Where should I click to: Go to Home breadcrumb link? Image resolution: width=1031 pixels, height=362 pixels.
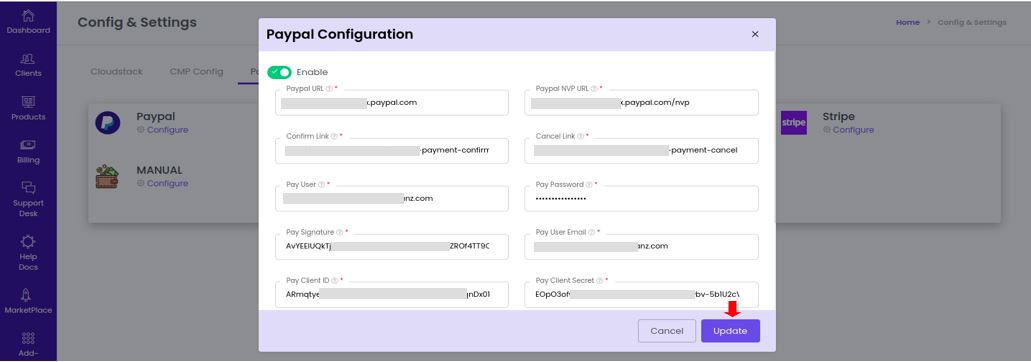[x=907, y=22]
